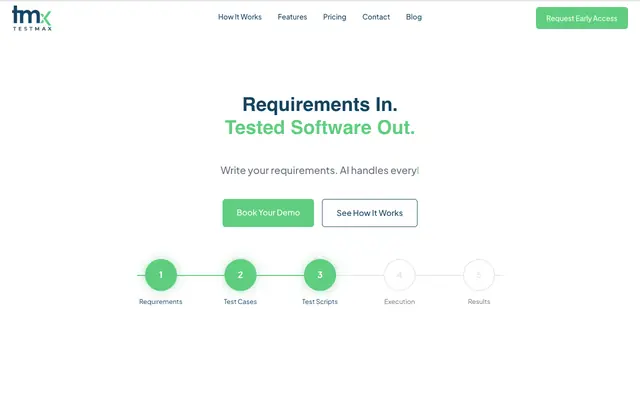The image size is (640, 400).
Task: Click the 'Execution' step label
Action: coord(399,302)
